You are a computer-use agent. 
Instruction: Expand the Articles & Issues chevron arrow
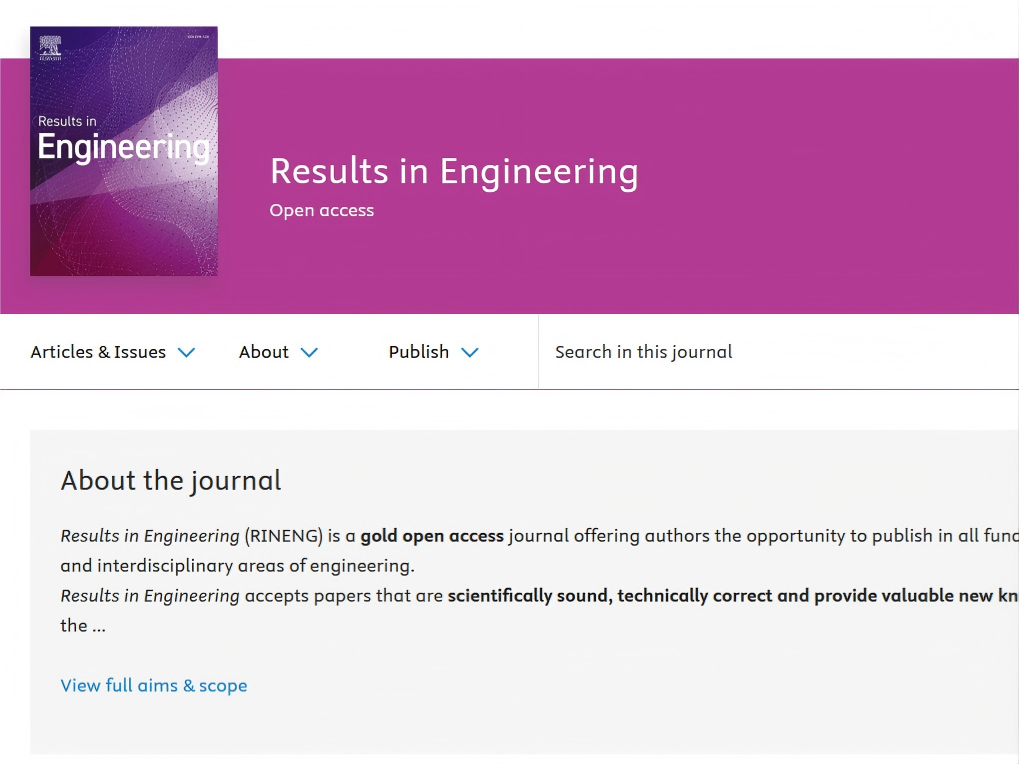(186, 352)
